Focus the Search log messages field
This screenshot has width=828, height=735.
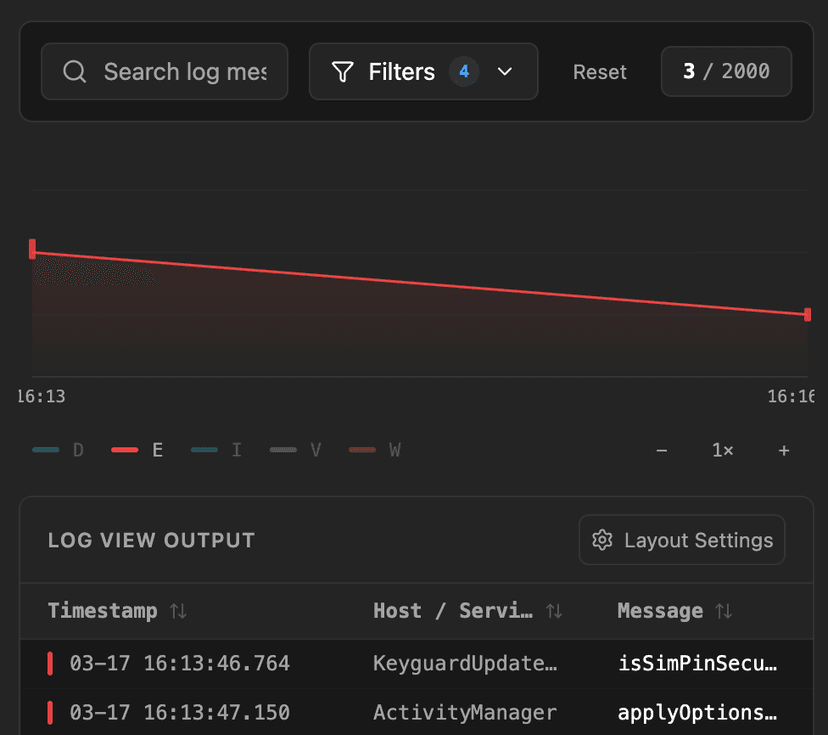[164, 71]
